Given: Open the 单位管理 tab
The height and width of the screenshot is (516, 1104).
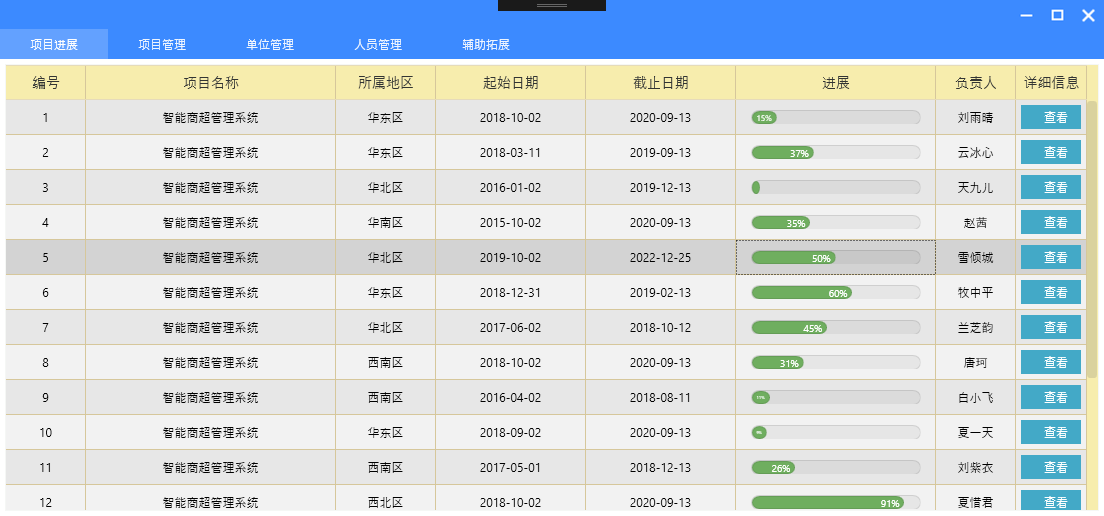Looking at the screenshot, I should click(x=270, y=45).
